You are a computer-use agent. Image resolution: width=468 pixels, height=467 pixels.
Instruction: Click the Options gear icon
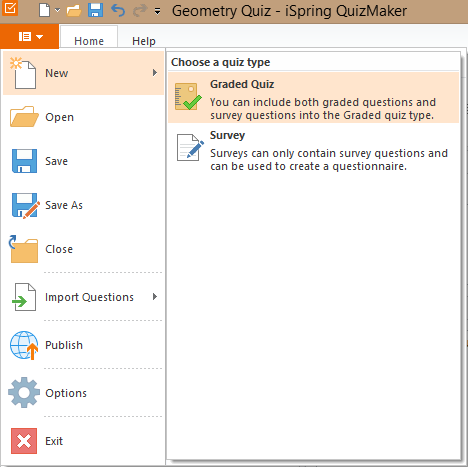coord(24,393)
